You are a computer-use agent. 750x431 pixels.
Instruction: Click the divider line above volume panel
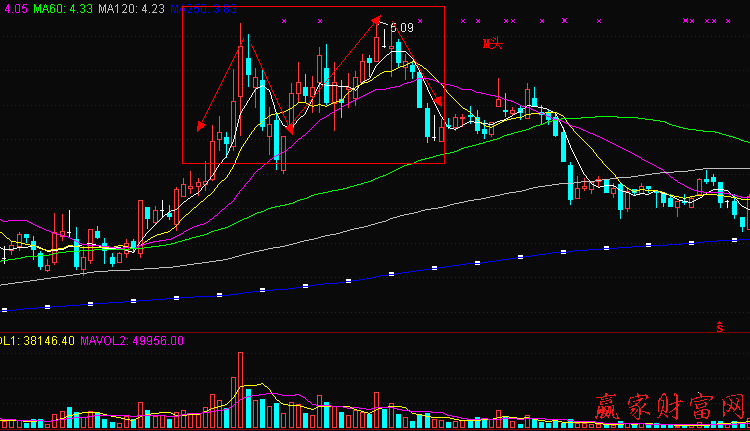375,332
